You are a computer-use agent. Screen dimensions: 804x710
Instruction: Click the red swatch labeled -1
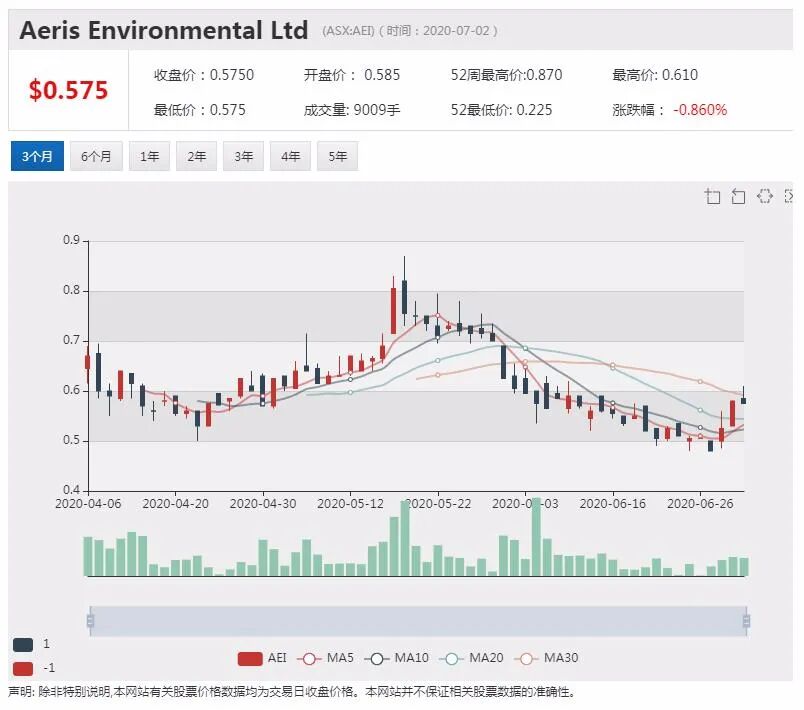(23, 668)
